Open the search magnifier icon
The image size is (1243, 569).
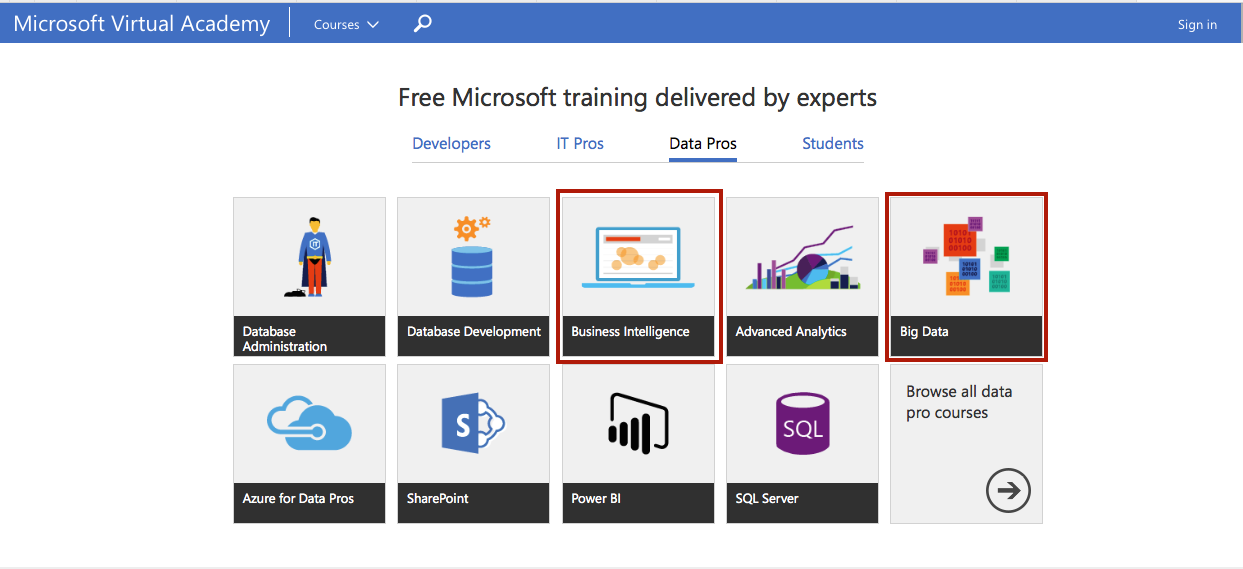tap(423, 23)
